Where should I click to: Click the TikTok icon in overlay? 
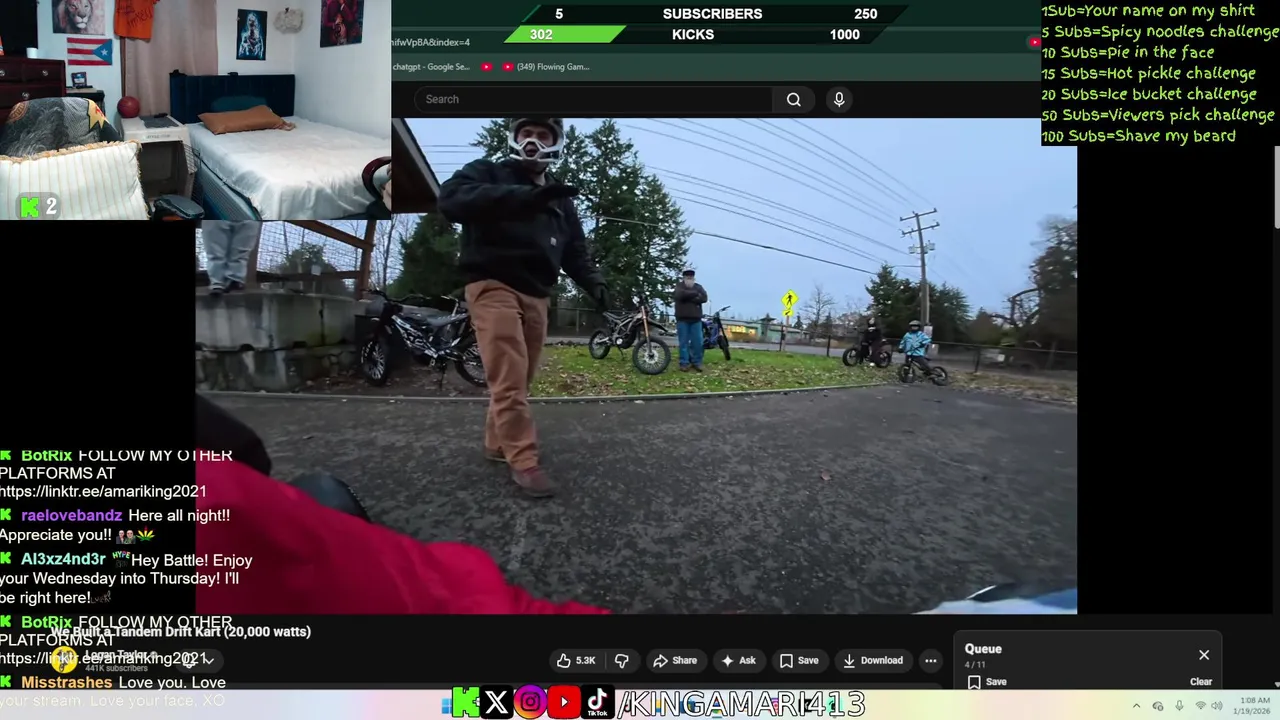[598, 703]
